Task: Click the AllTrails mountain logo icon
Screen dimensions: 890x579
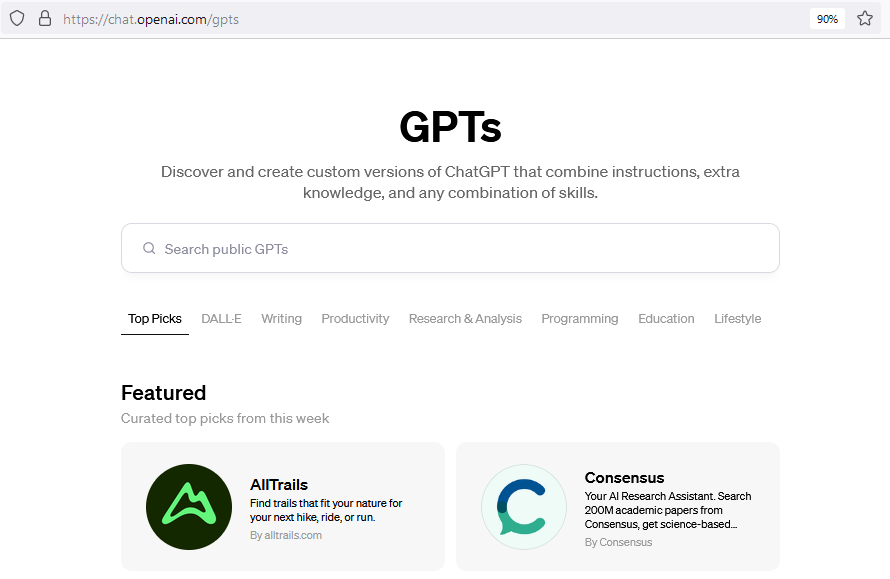Action: 189,507
